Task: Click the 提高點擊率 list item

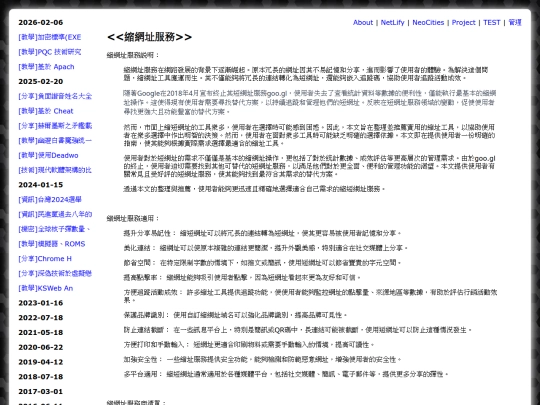Action: (242, 278)
